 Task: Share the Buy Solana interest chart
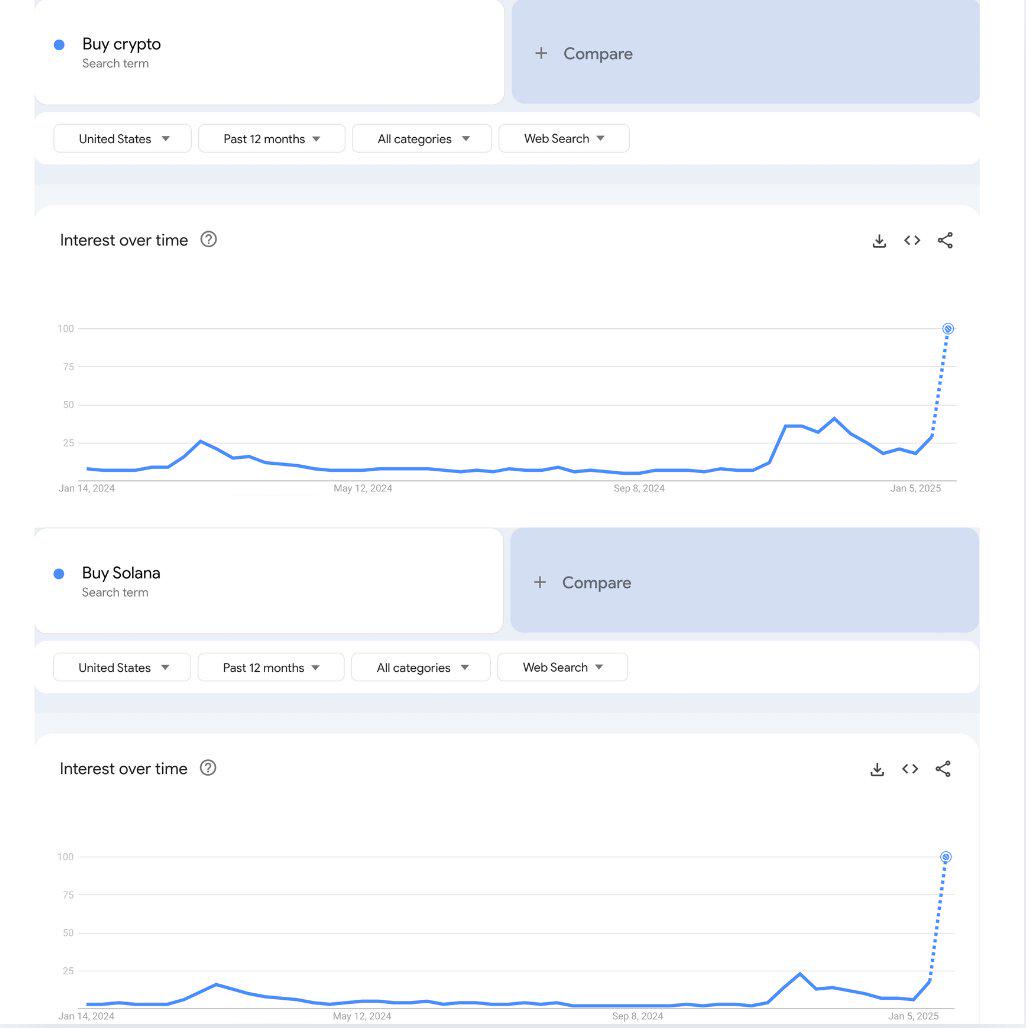click(x=943, y=769)
